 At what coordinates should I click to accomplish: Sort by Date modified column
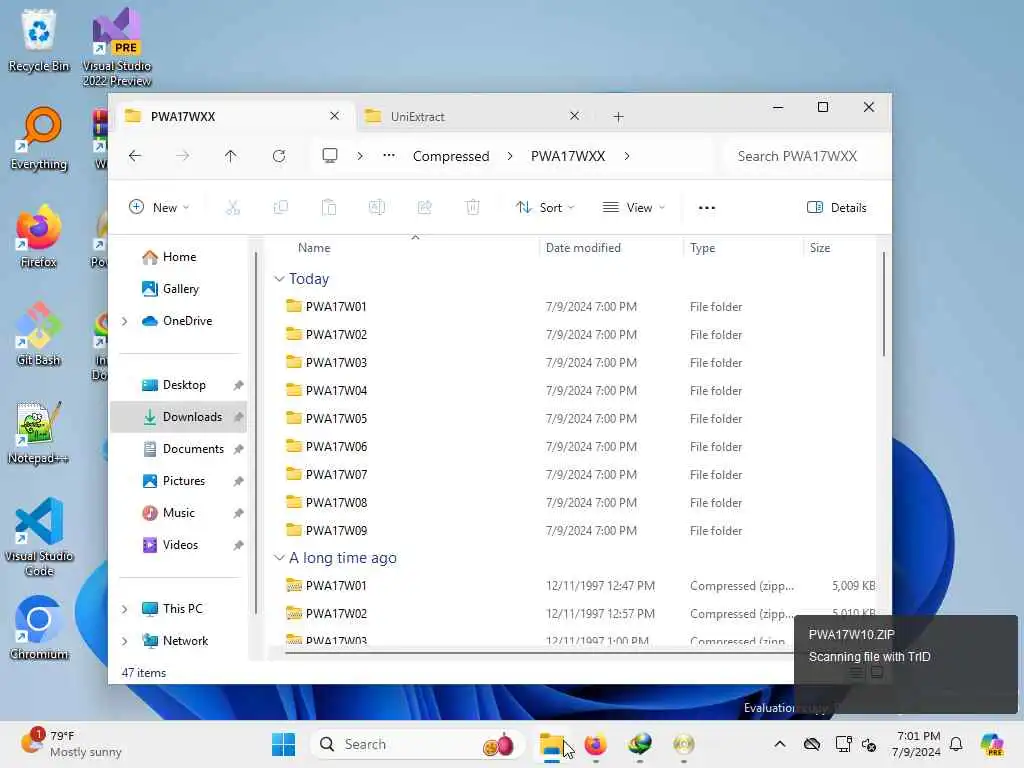point(611,248)
